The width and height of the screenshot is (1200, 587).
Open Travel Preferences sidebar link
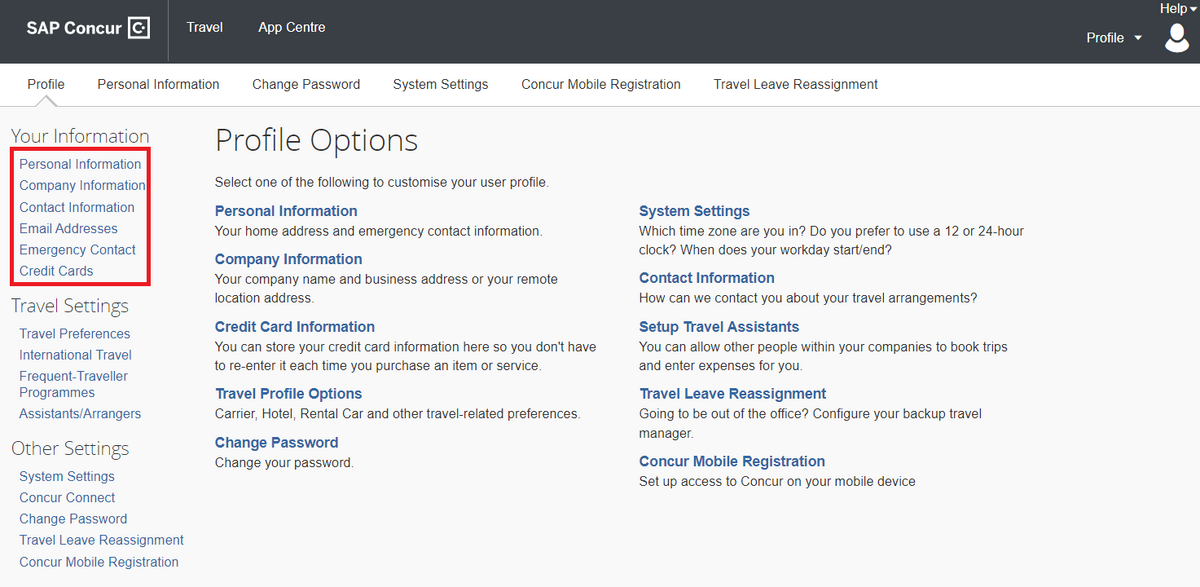74,333
